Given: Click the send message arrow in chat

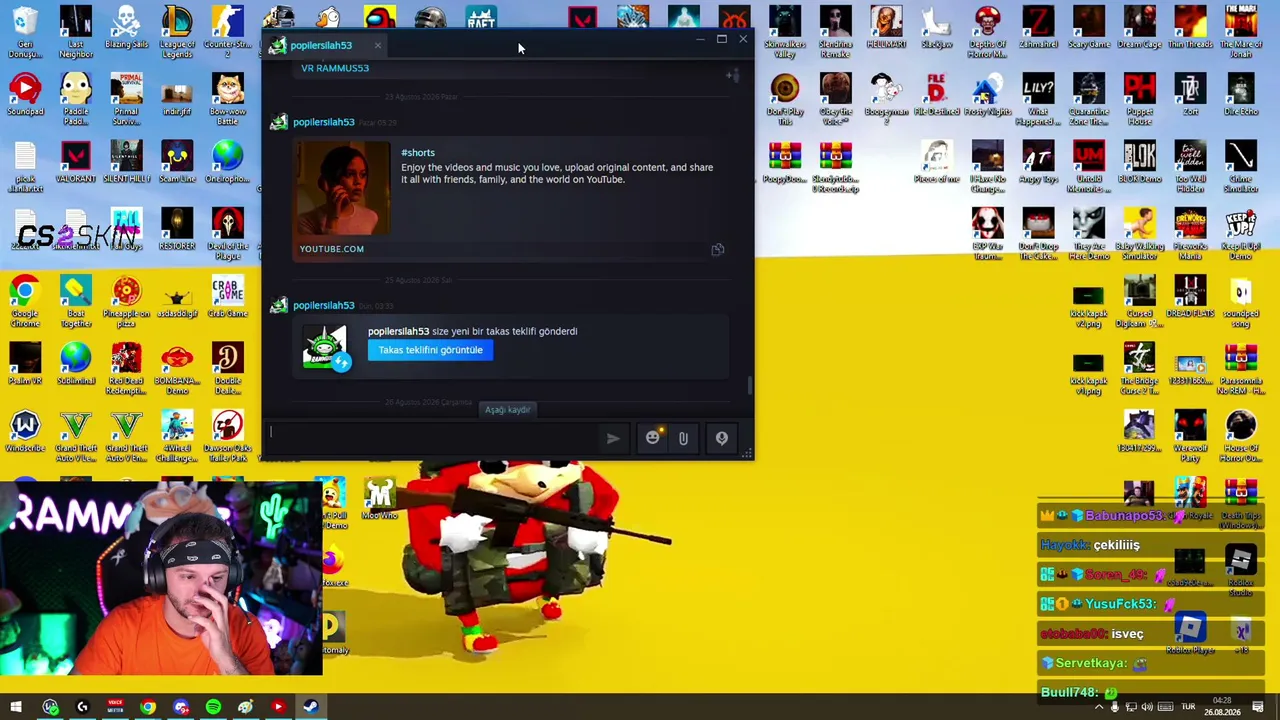Looking at the screenshot, I should 613,438.
